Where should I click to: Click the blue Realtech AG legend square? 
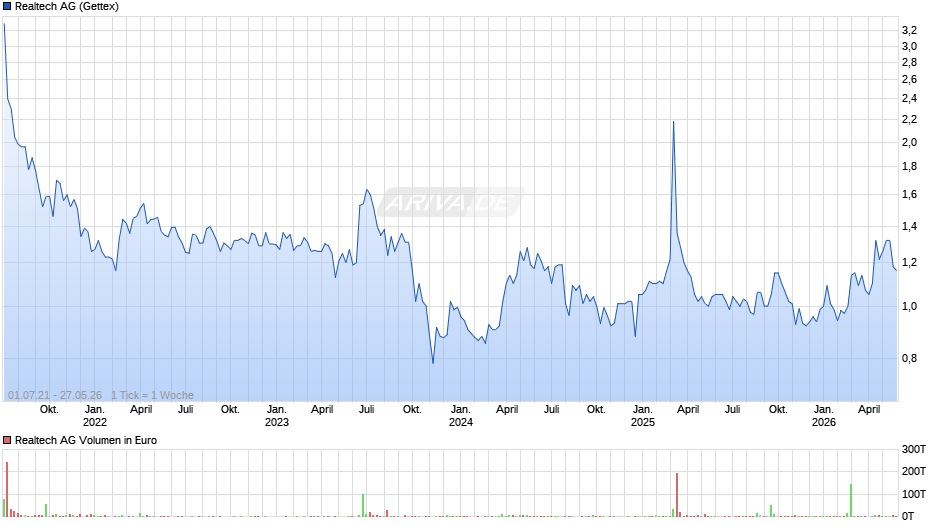pos(7,7)
